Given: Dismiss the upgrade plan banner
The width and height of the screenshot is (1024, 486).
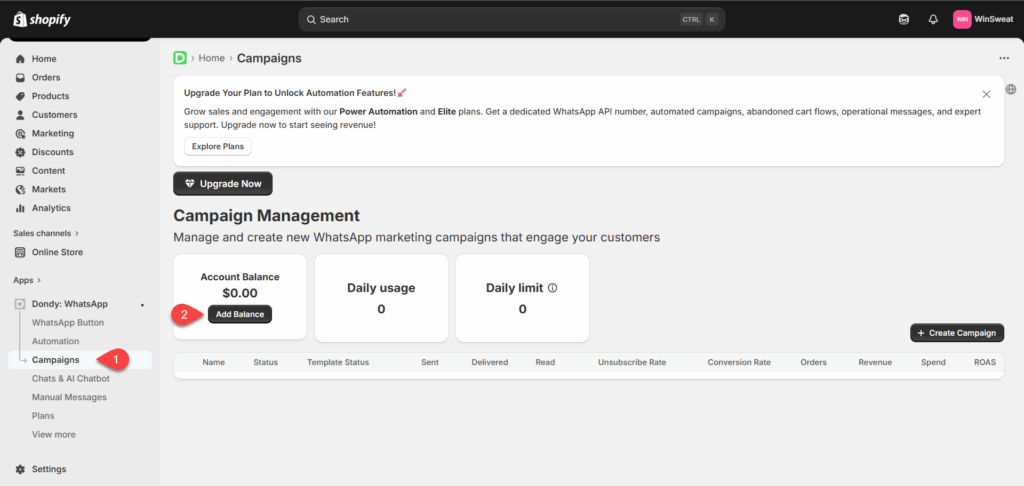Looking at the screenshot, I should [986, 94].
